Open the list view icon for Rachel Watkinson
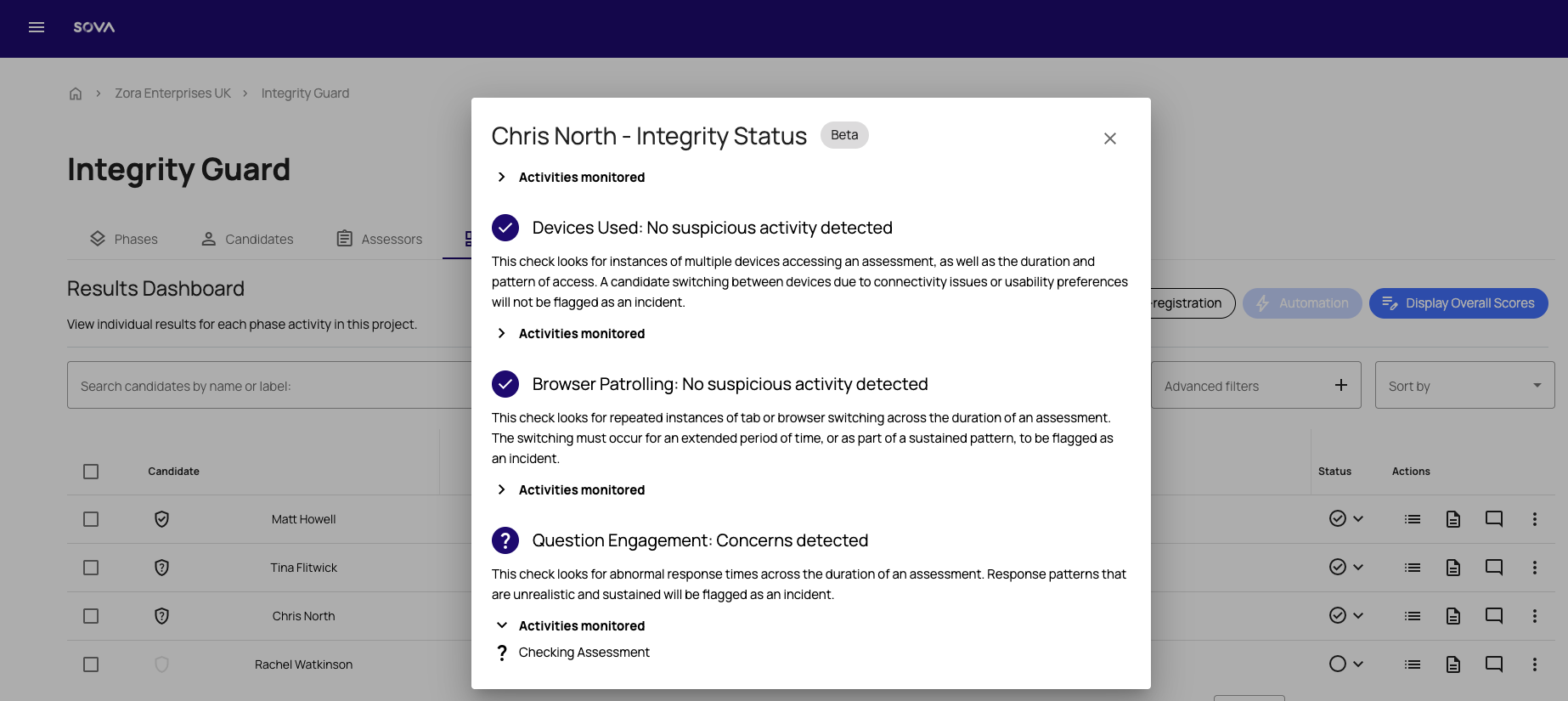The image size is (1568, 701). 1413,664
